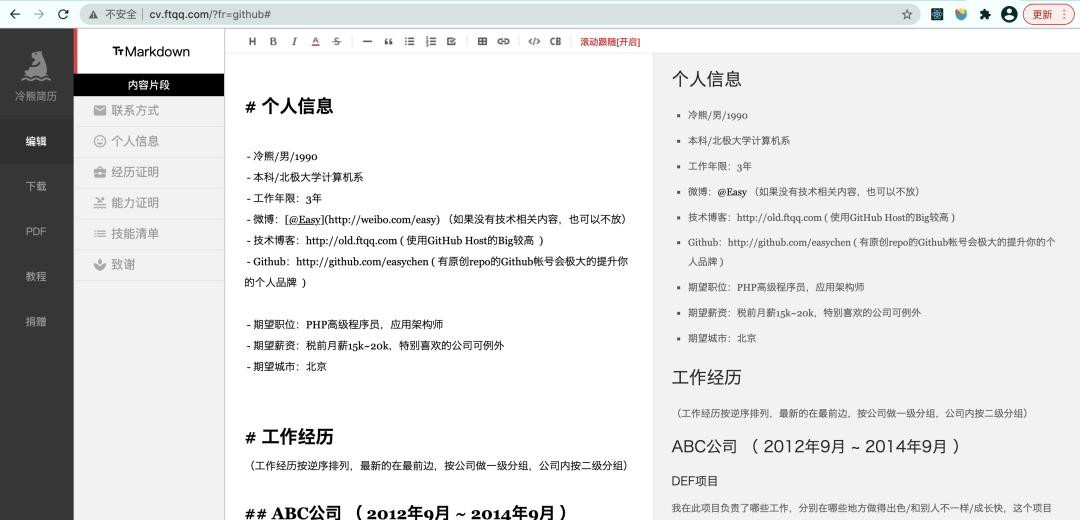Insert an ordered numbered list
1080x520 pixels.
point(430,41)
